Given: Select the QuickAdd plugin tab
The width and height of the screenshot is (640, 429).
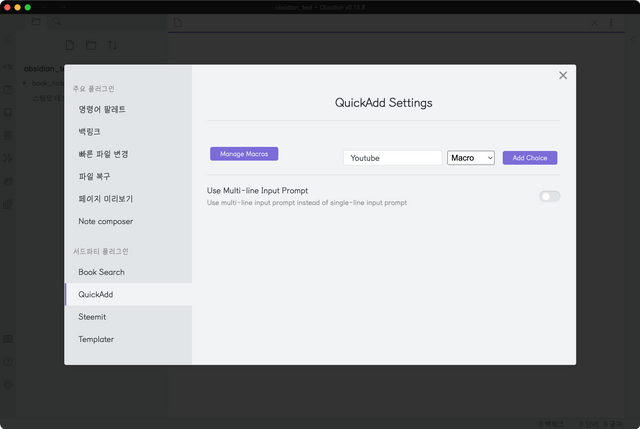Looking at the screenshot, I should click(x=128, y=294).
